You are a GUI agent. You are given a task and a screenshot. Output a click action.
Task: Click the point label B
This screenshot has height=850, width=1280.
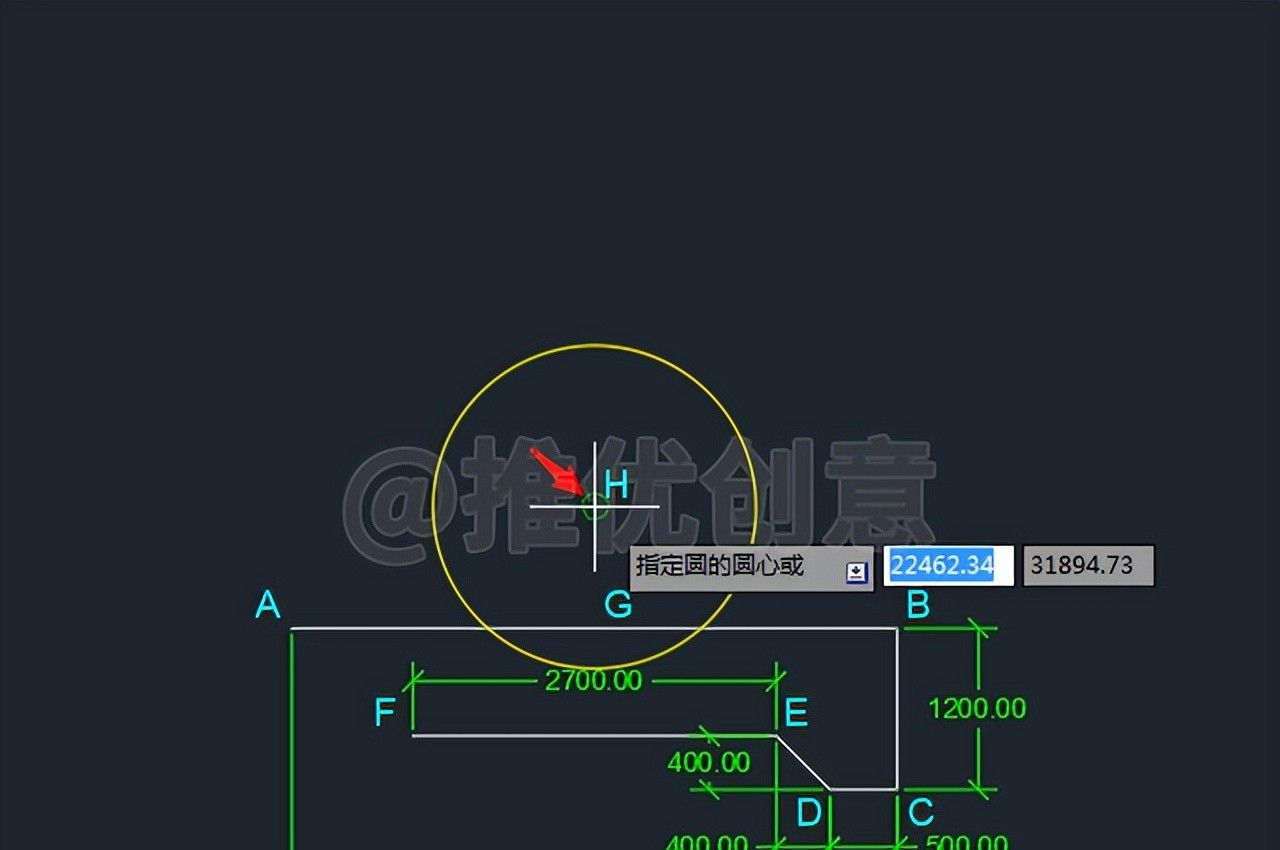[x=917, y=605]
